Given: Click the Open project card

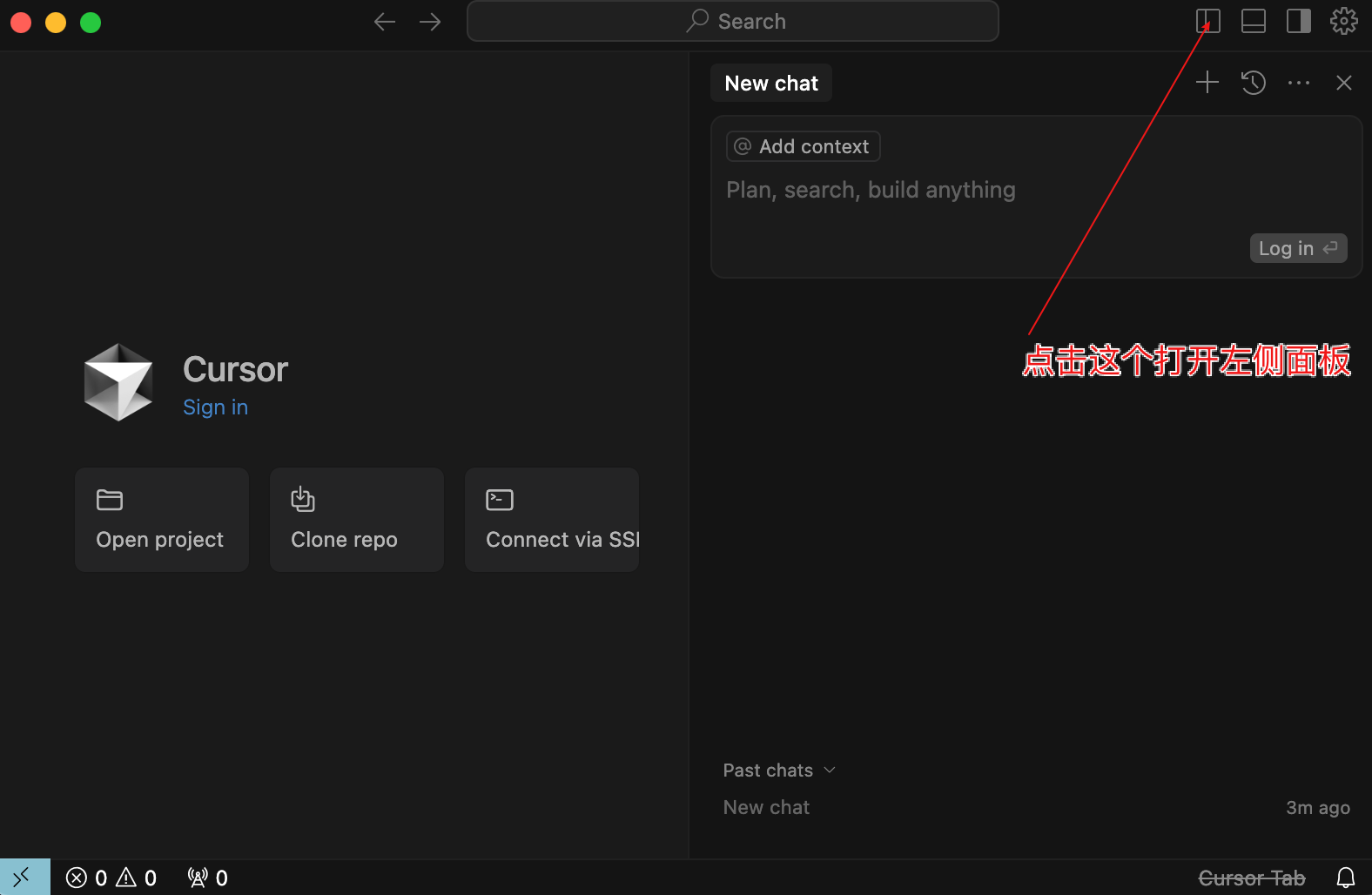Looking at the screenshot, I should click(x=162, y=520).
